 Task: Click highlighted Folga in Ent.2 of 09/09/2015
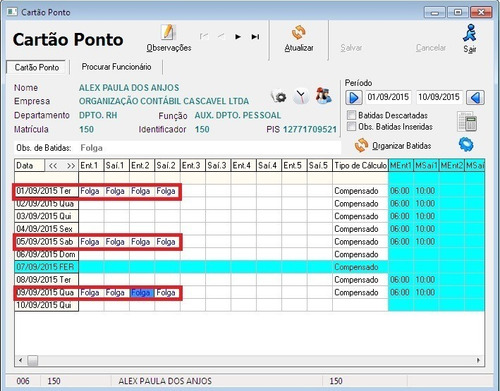click(x=142, y=293)
